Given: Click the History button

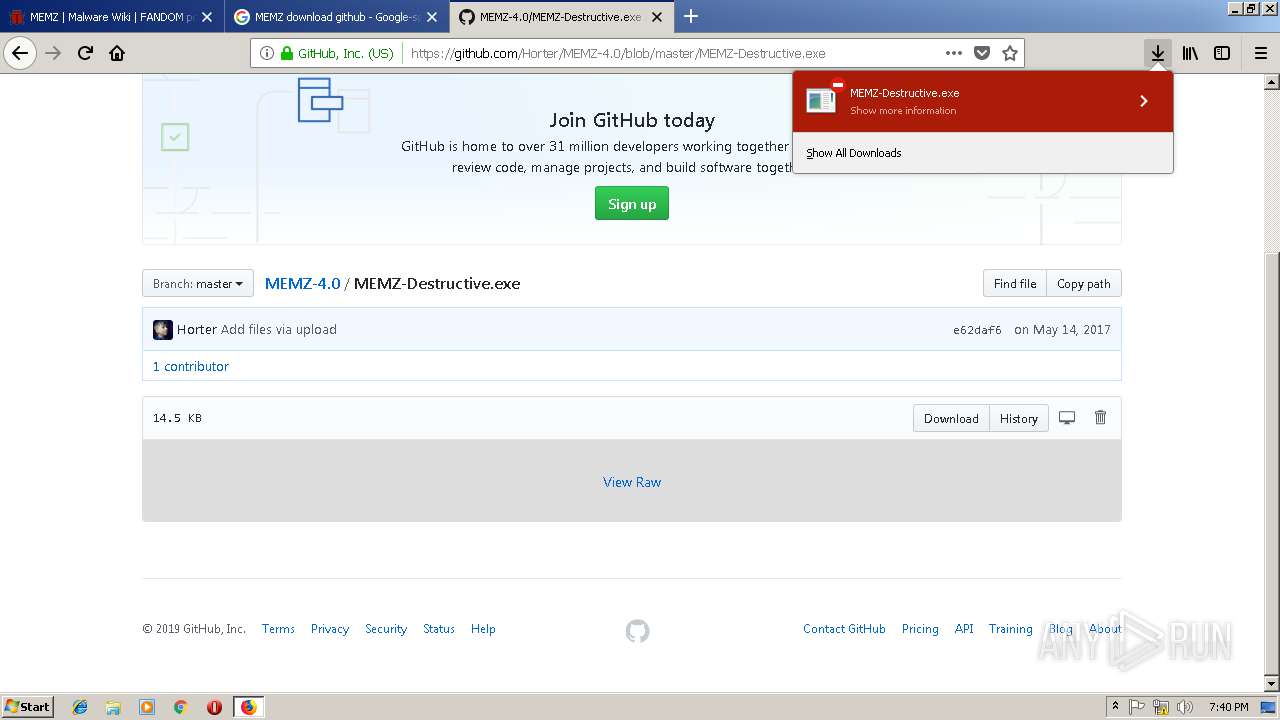Looking at the screenshot, I should [1019, 419].
